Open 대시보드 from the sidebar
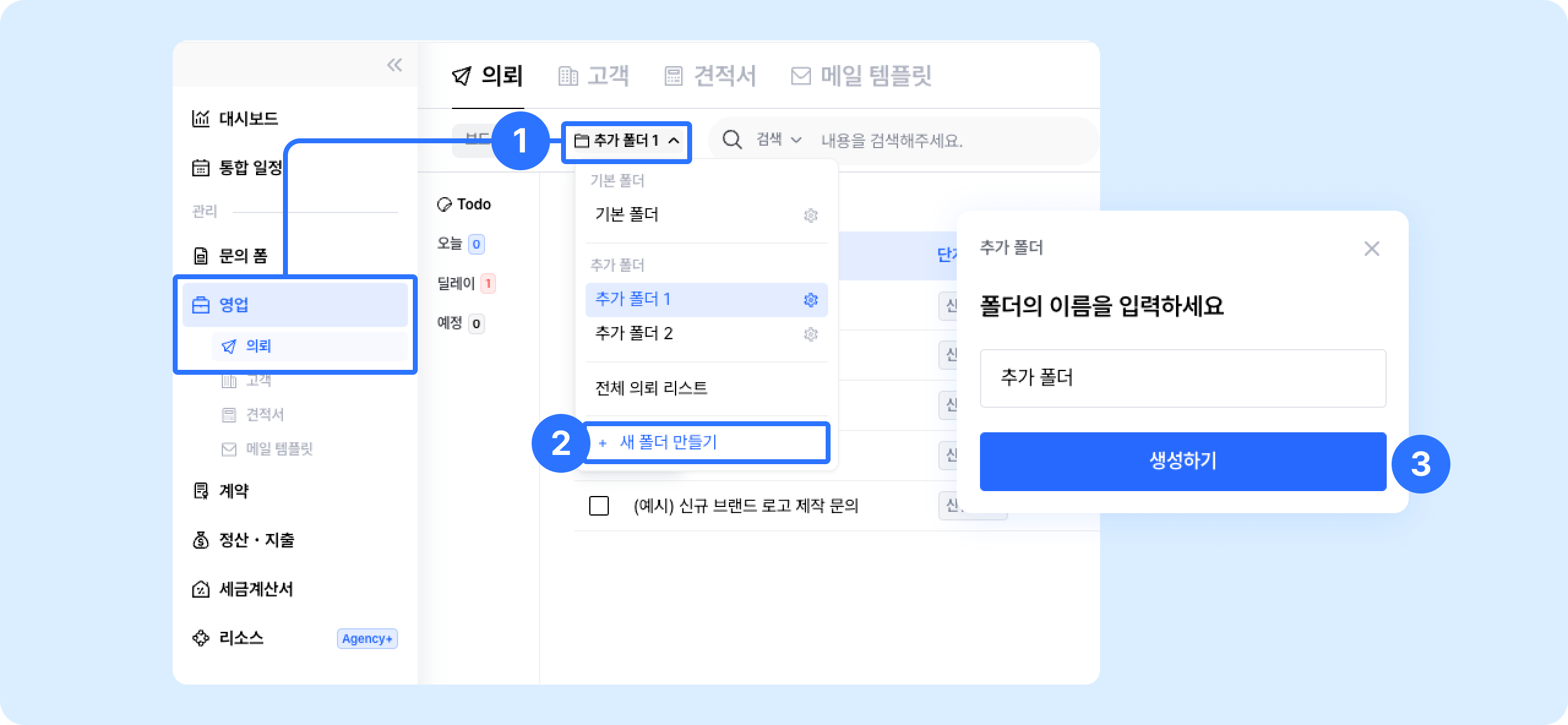 (x=235, y=118)
